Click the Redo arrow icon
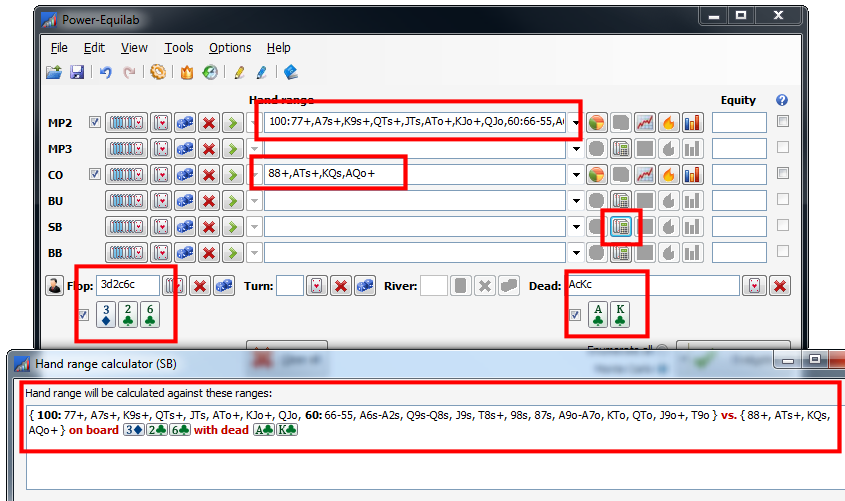Image resolution: width=845 pixels, height=501 pixels. tap(129, 72)
